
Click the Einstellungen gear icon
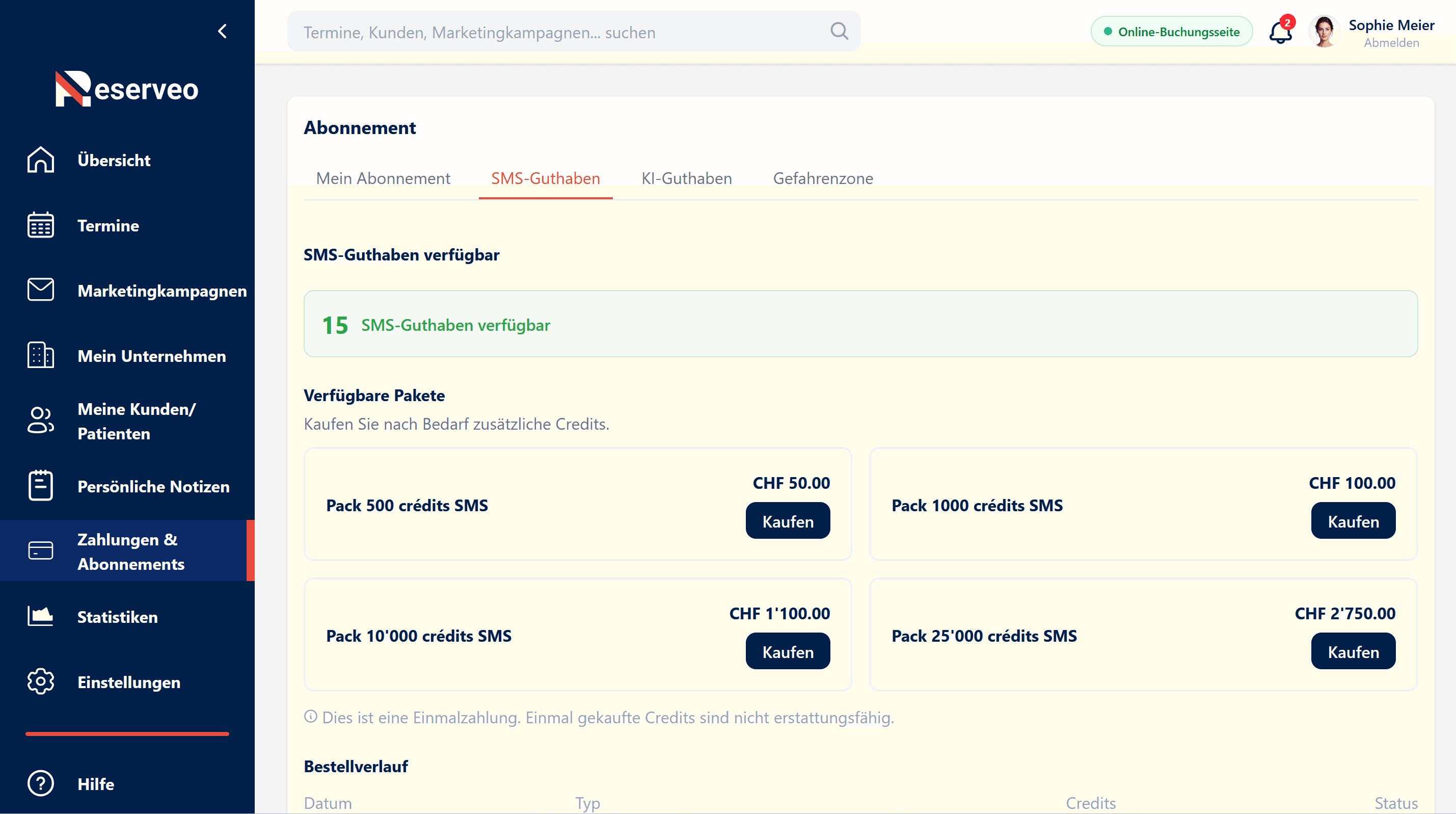click(x=41, y=681)
